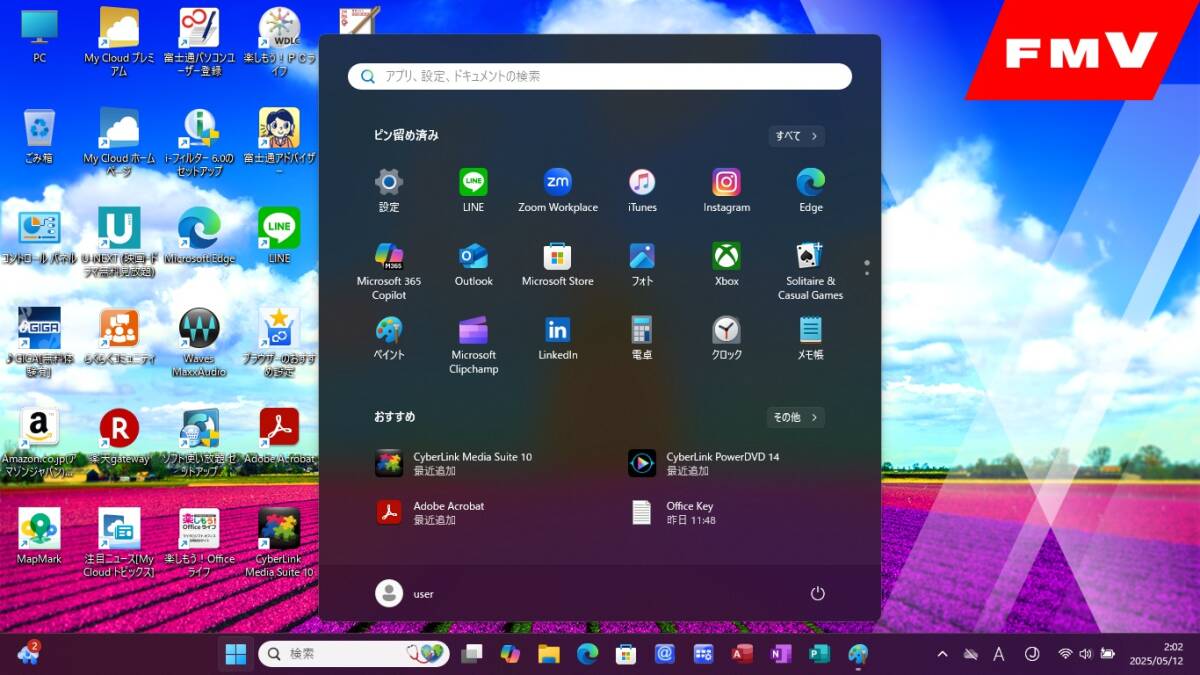Launch pinned LINE app in Start menu

(473, 190)
